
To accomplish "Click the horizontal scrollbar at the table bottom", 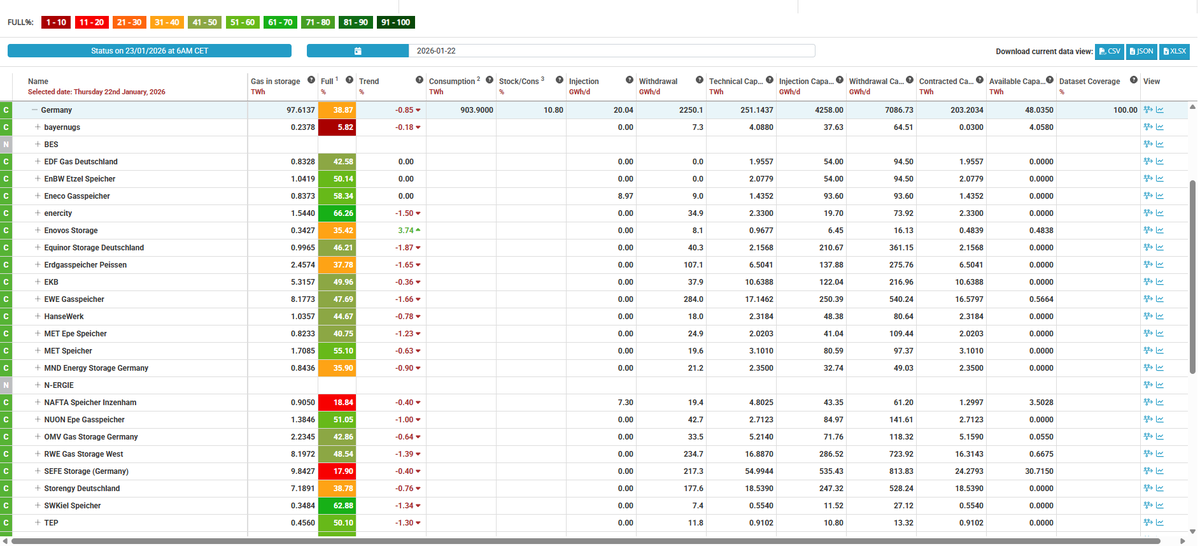I will pos(584,541).
